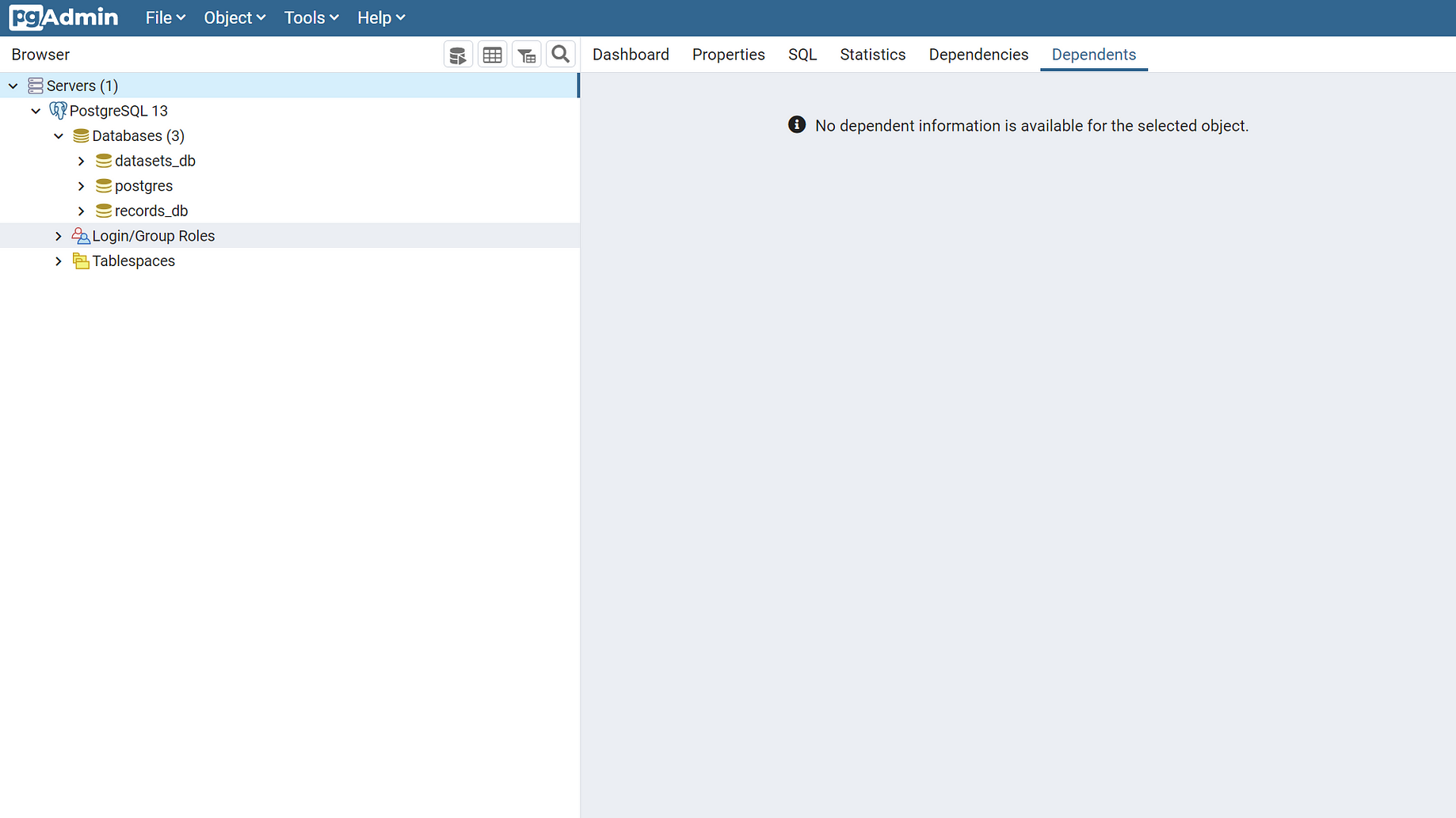Switch to the Properties tab
1456x818 pixels.
(729, 55)
